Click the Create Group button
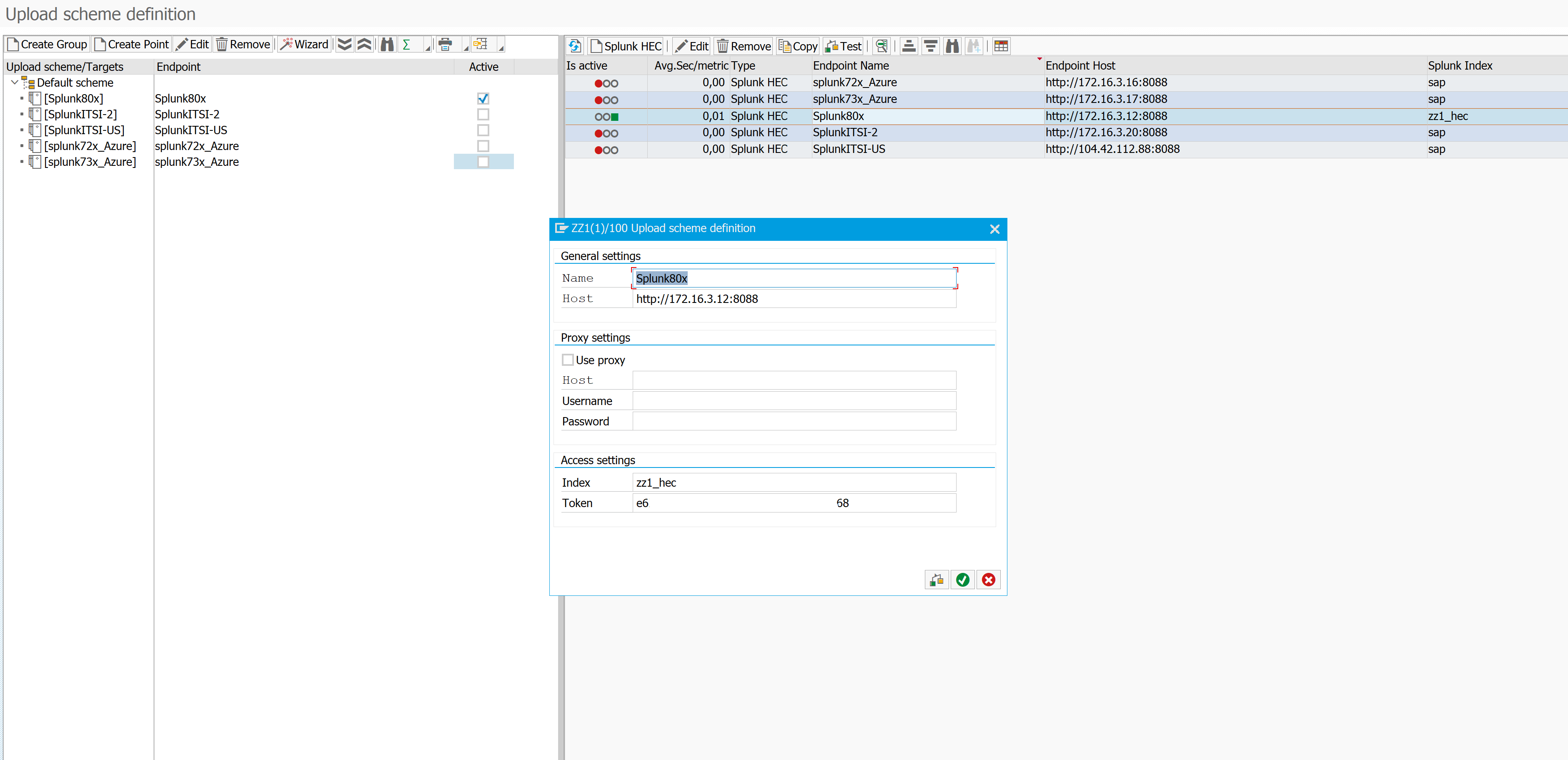This screenshot has width=1568, height=760. click(48, 45)
